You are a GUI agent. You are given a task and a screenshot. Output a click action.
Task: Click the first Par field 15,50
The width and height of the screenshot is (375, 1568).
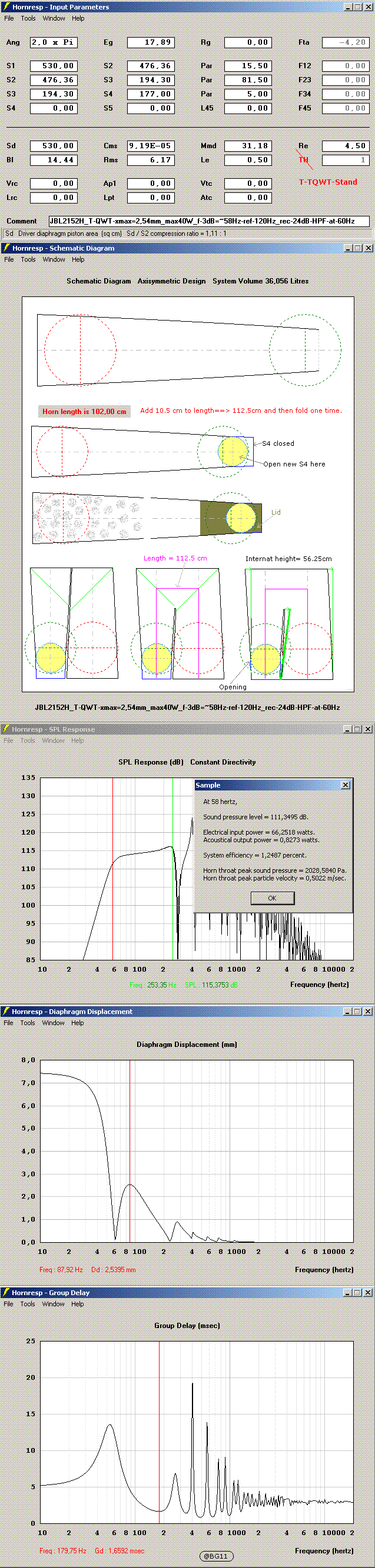(248, 66)
